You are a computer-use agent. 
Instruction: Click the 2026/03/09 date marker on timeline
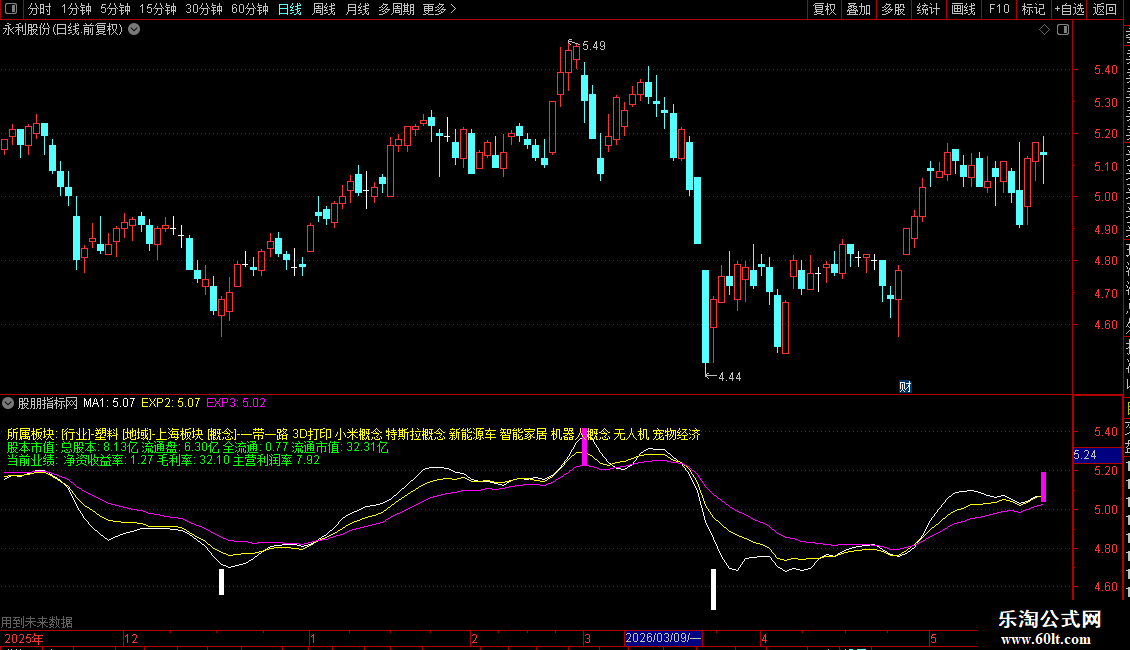[x=663, y=638]
